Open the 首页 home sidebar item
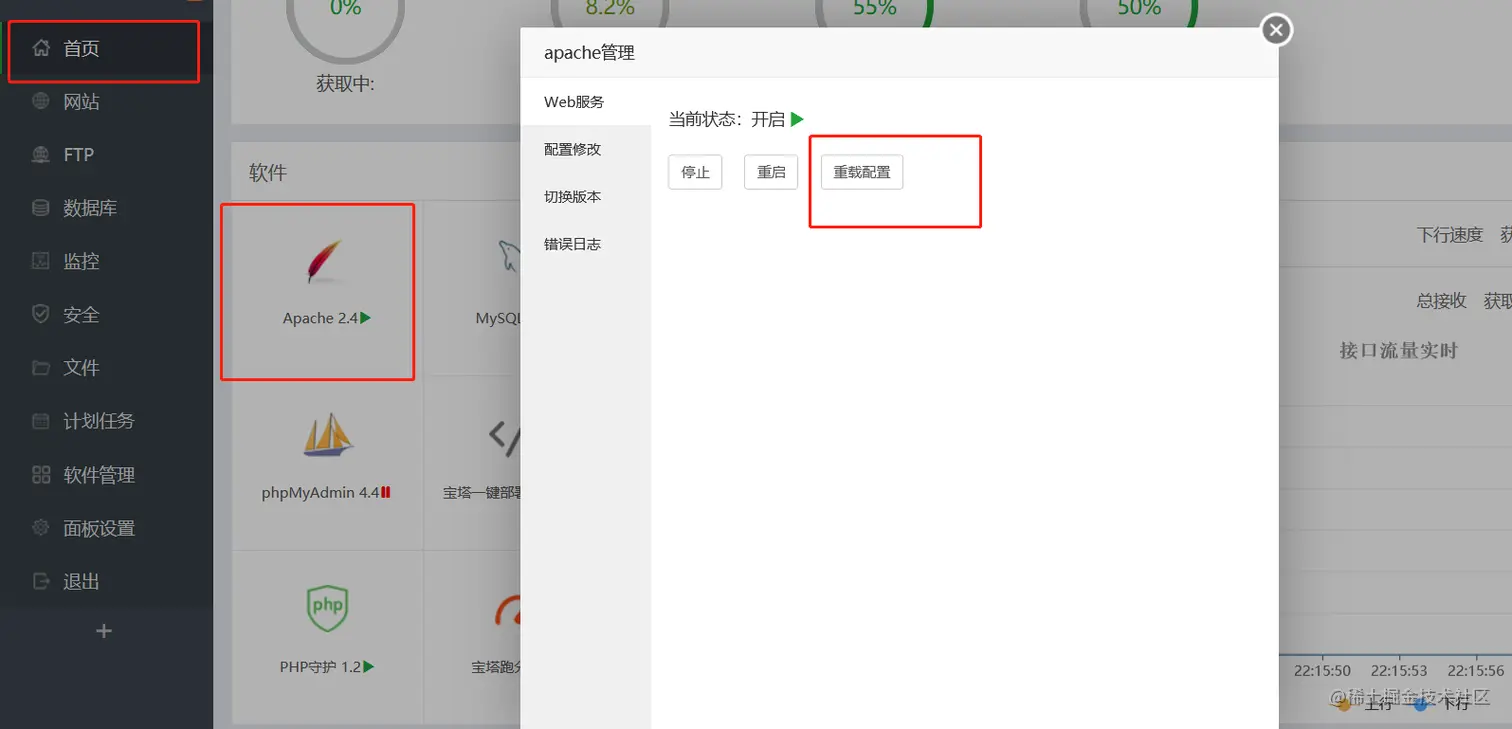Viewport: 1512px width, 729px height. pos(106,48)
